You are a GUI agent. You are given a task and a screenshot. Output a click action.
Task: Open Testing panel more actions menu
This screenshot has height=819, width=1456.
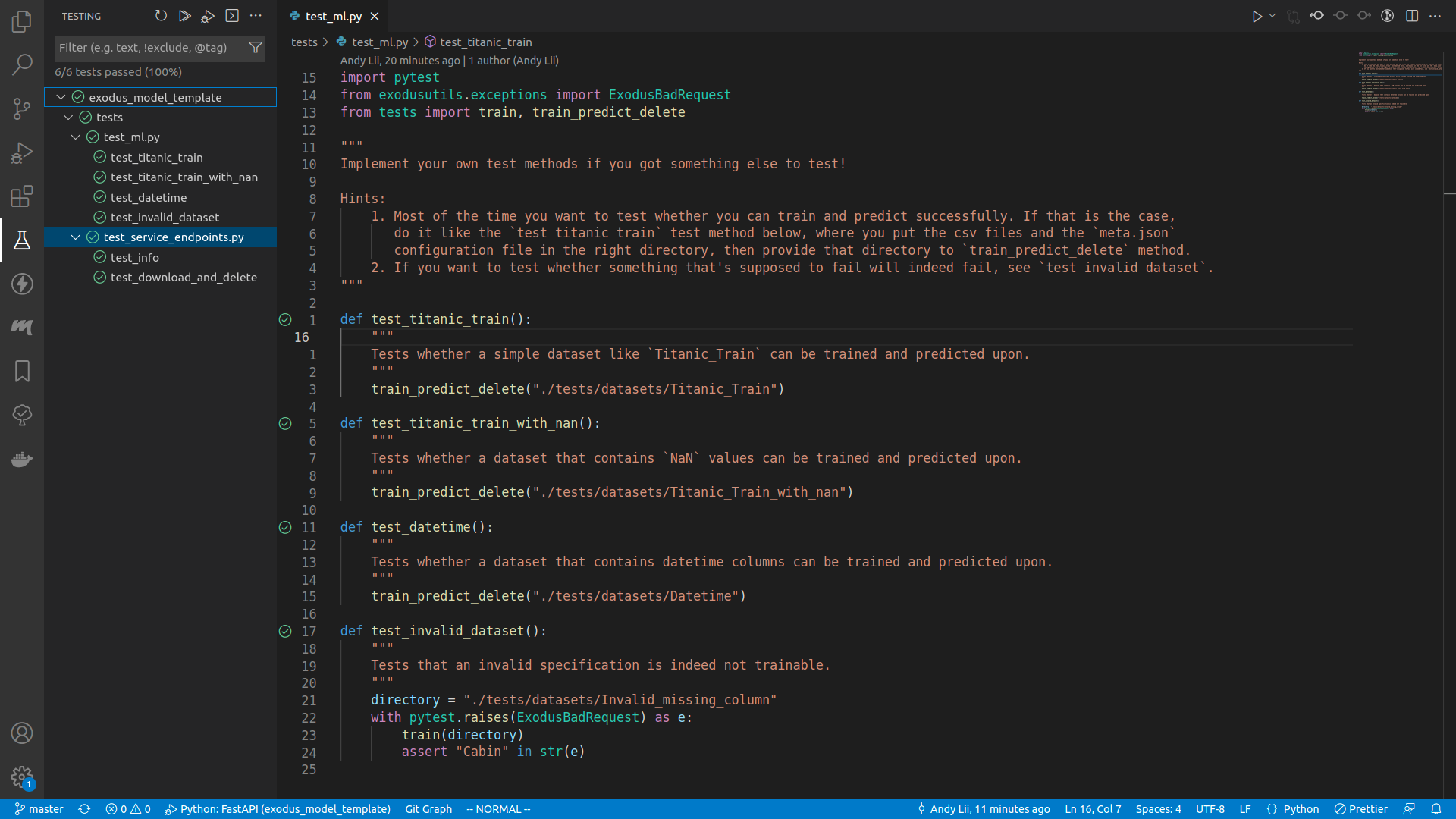(x=256, y=16)
